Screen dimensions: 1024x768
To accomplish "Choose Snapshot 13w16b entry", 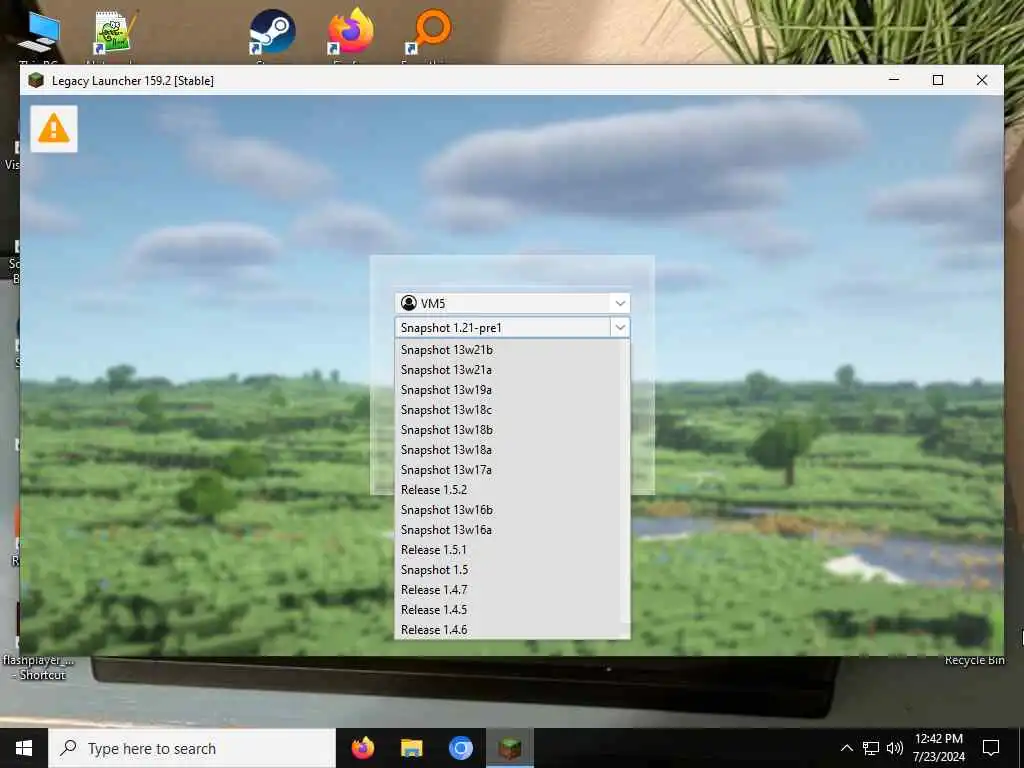I will (x=509, y=510).
